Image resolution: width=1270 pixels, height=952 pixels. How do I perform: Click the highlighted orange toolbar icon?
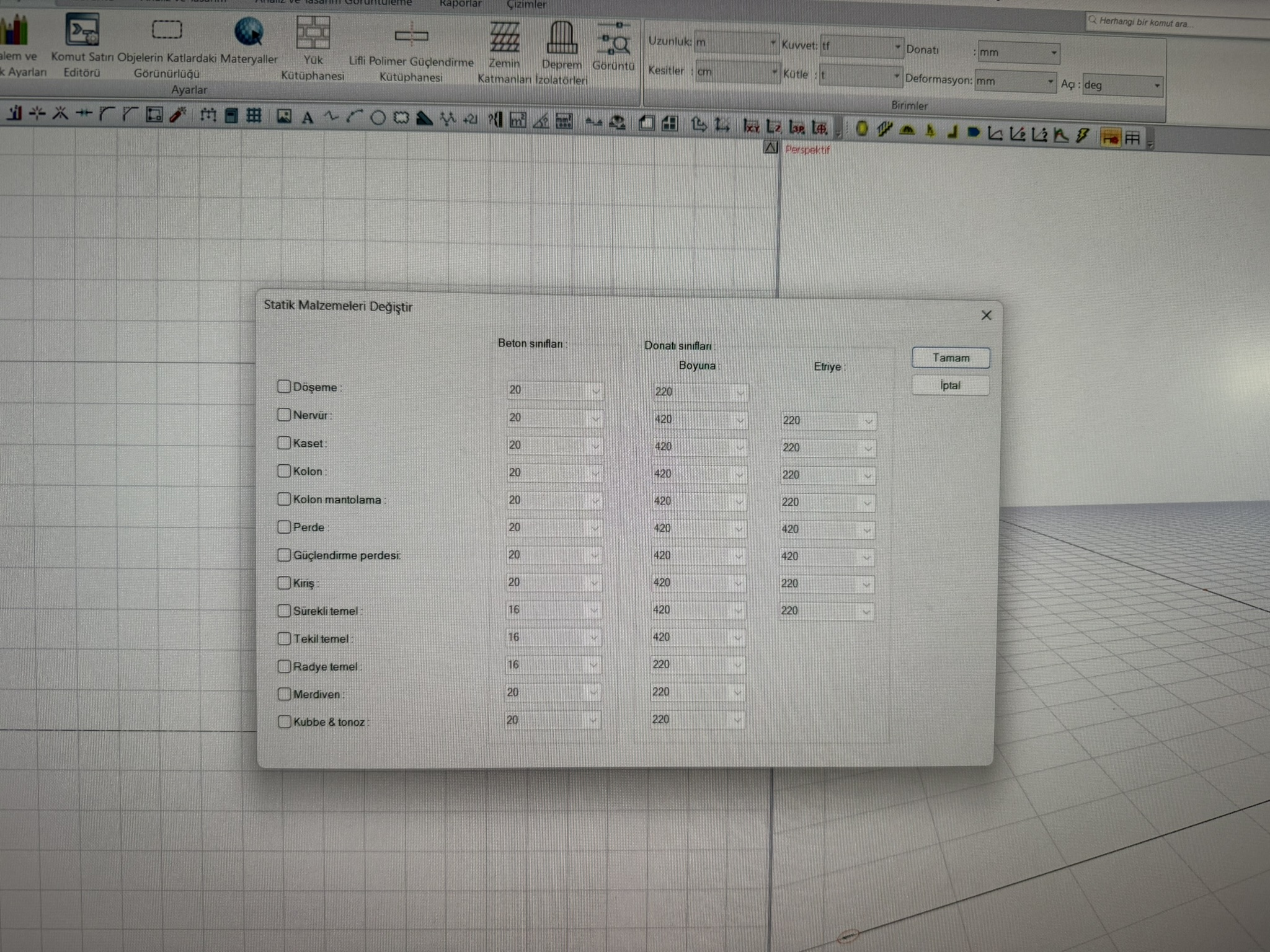(1110, 137)
